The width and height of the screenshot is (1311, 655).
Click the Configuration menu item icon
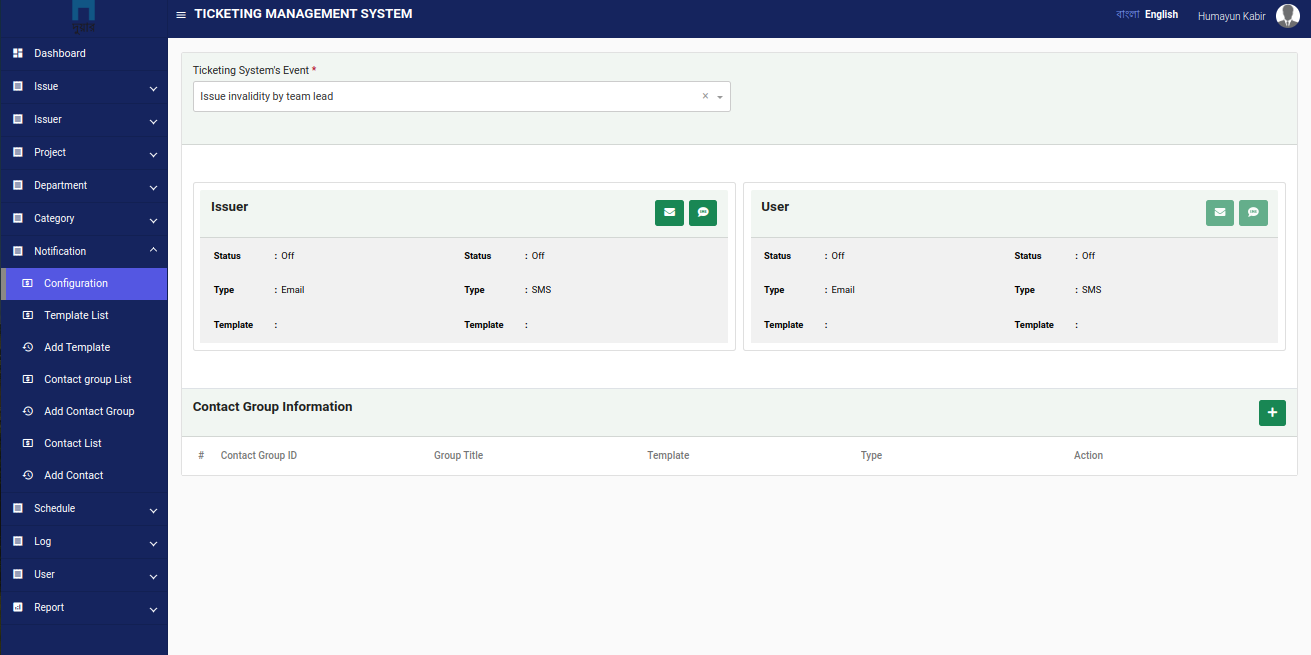tap(28, 283)
